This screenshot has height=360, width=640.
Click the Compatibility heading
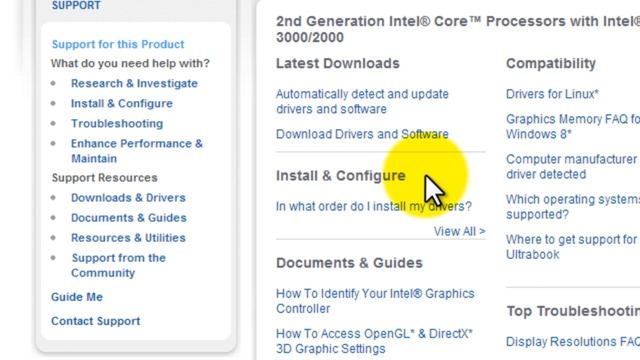point(551,64)
